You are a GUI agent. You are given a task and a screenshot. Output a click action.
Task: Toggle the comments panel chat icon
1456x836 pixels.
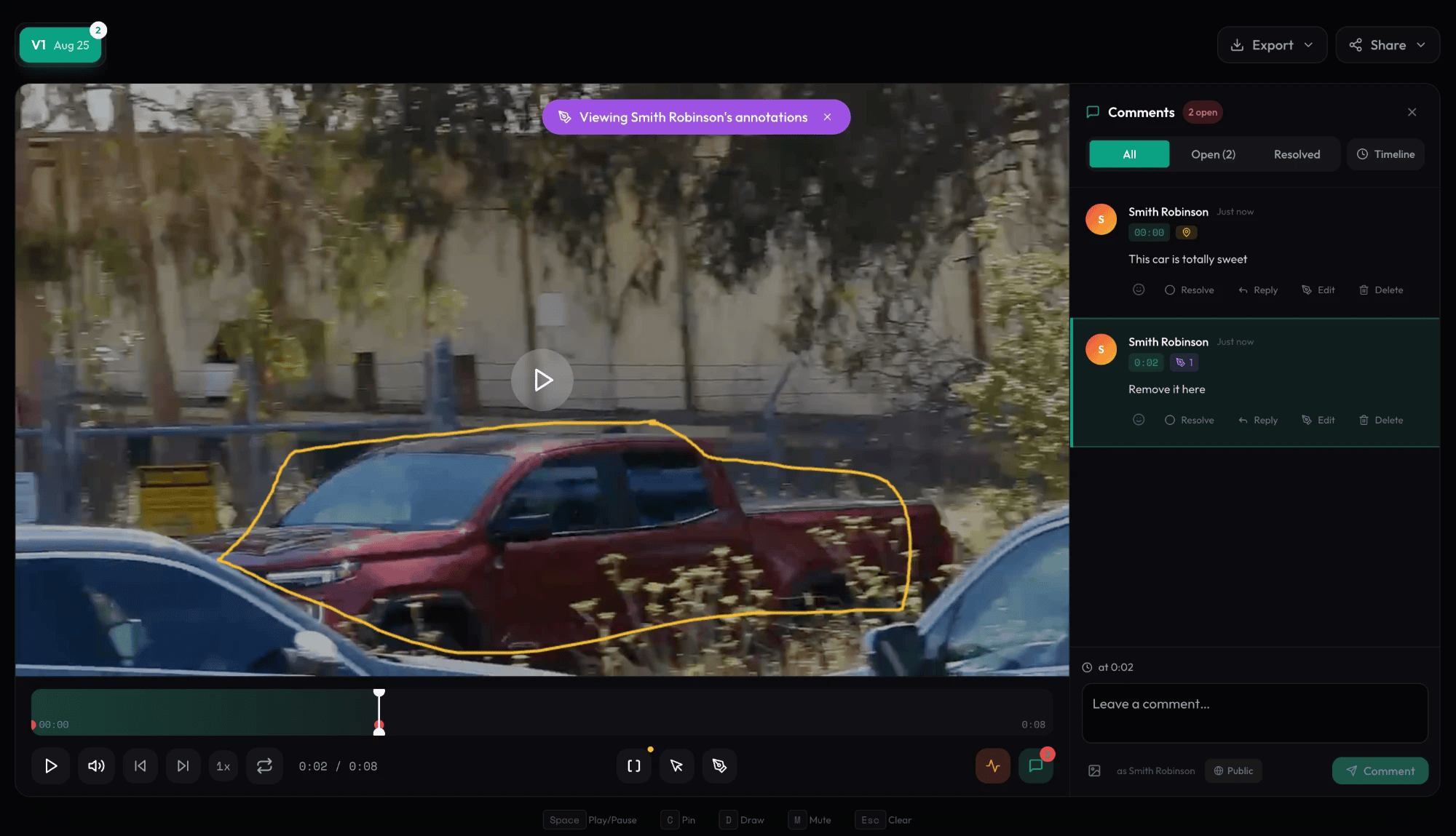[1036, 766]
